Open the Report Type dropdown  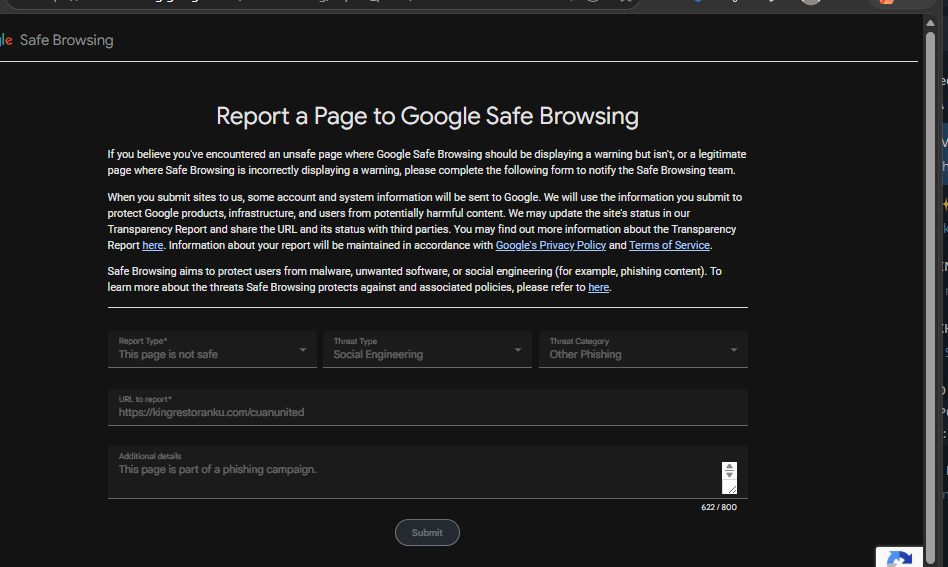(x=212, y=349)
